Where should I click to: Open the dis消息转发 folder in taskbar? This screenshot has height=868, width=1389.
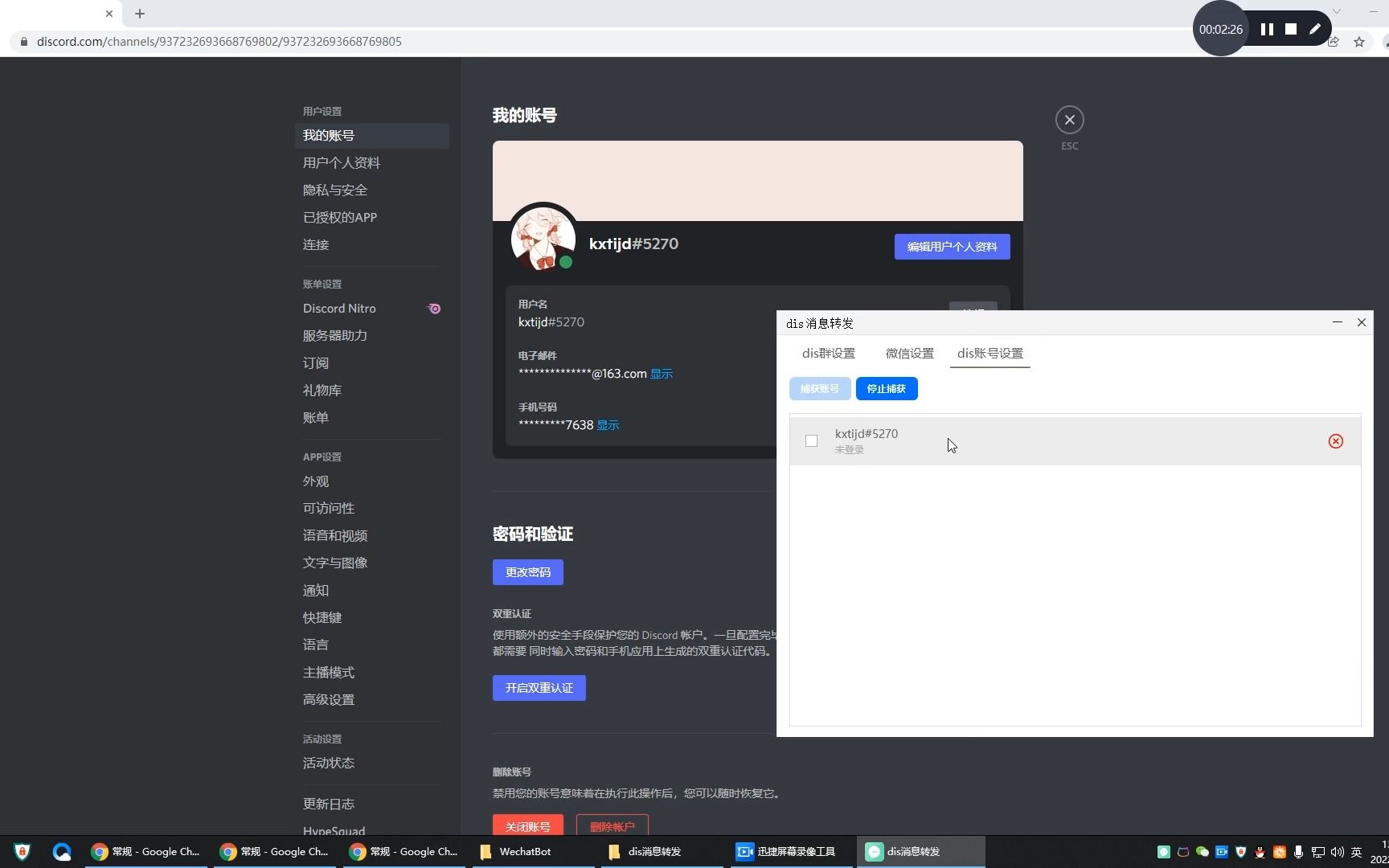pos(661,852)
